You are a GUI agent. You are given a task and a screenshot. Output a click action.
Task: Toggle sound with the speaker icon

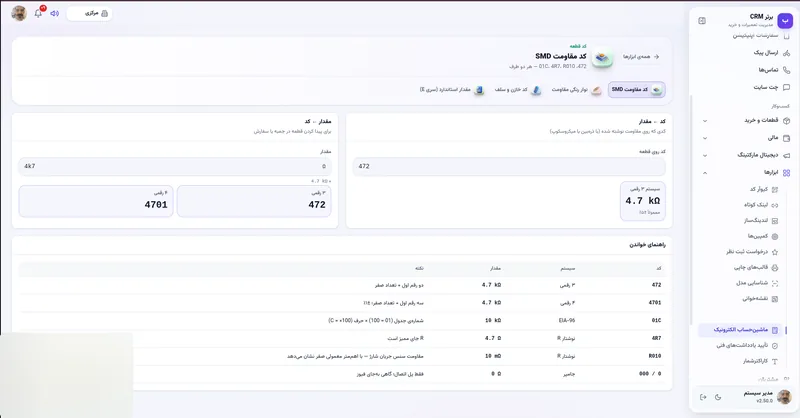point(55,13)
